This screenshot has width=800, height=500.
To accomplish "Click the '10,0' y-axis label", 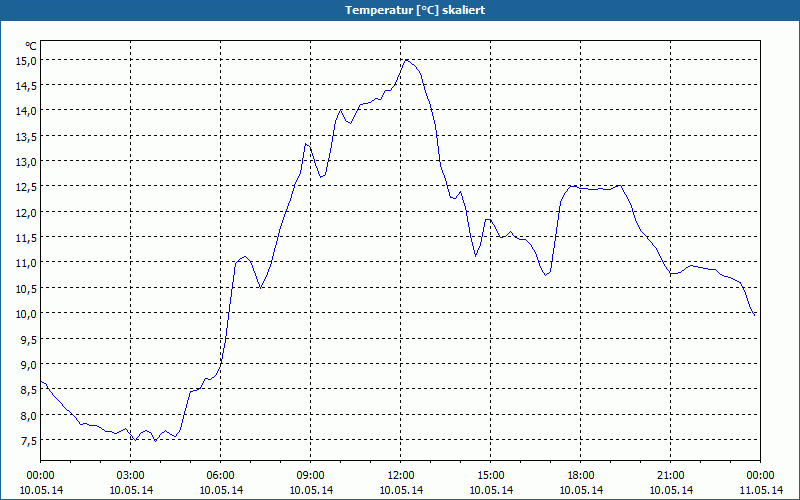I will [27, 314].
